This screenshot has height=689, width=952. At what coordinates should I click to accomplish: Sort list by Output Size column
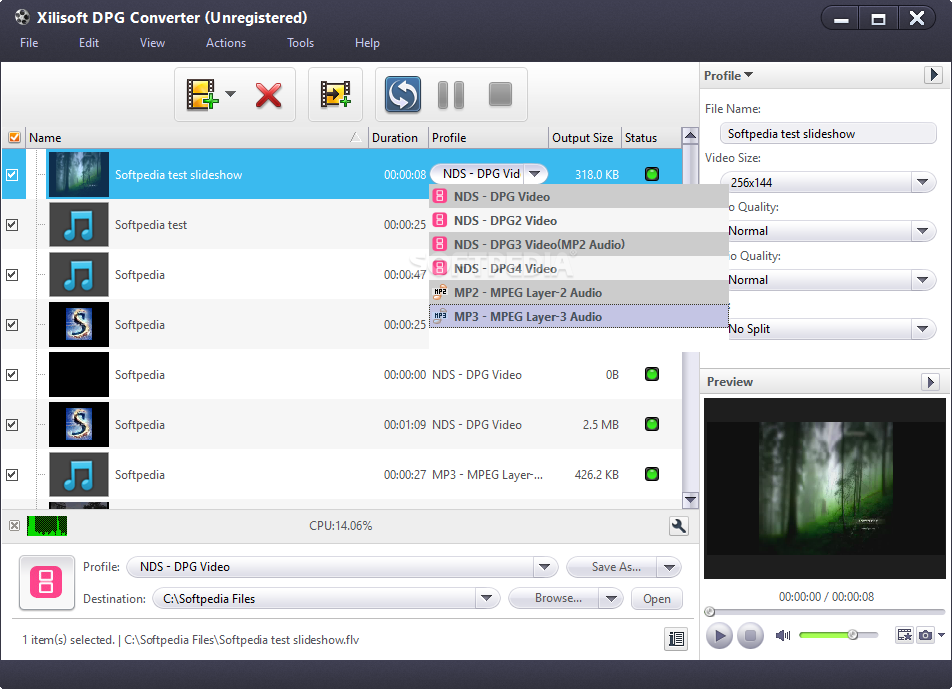pos(584,138)
